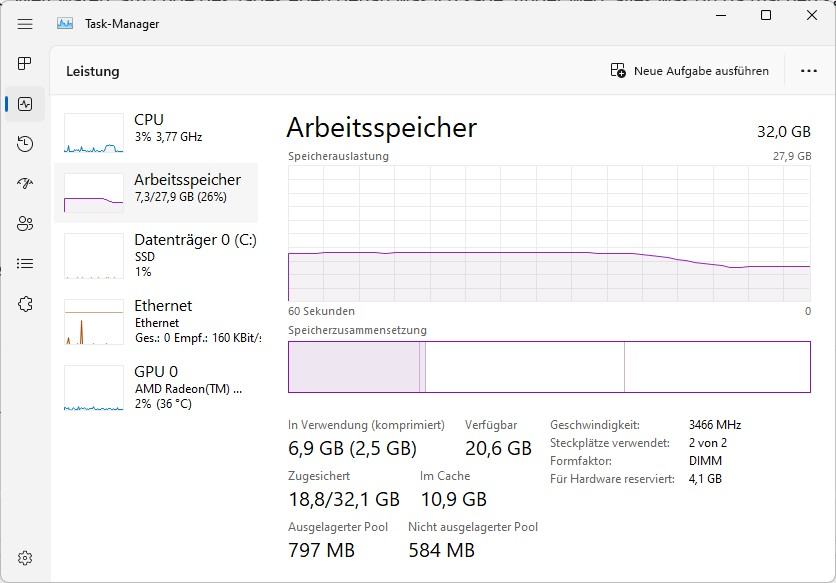Open the three-dot more options menu
This screenshot has height=583, width=836.
(x=808, y=71)
